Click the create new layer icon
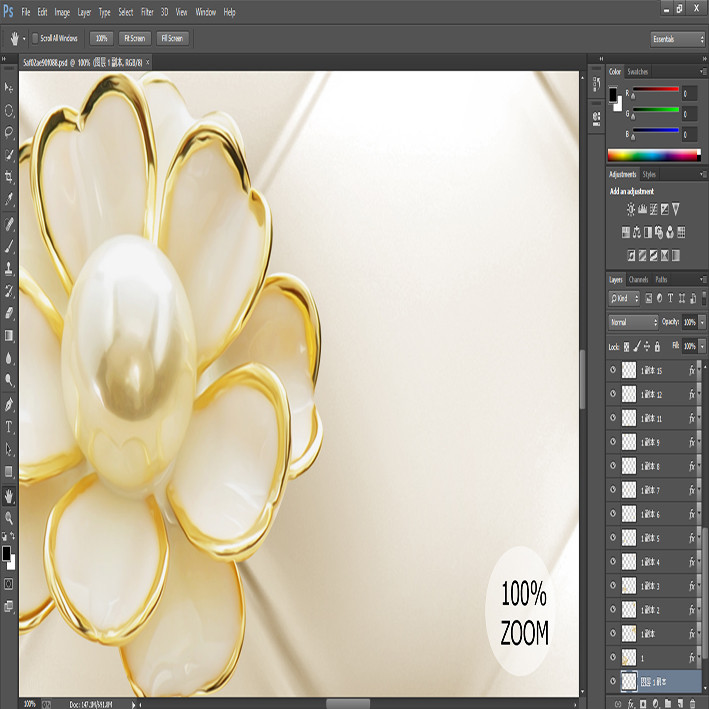Screen dimensions: 709x709 [x=680, y=704]
